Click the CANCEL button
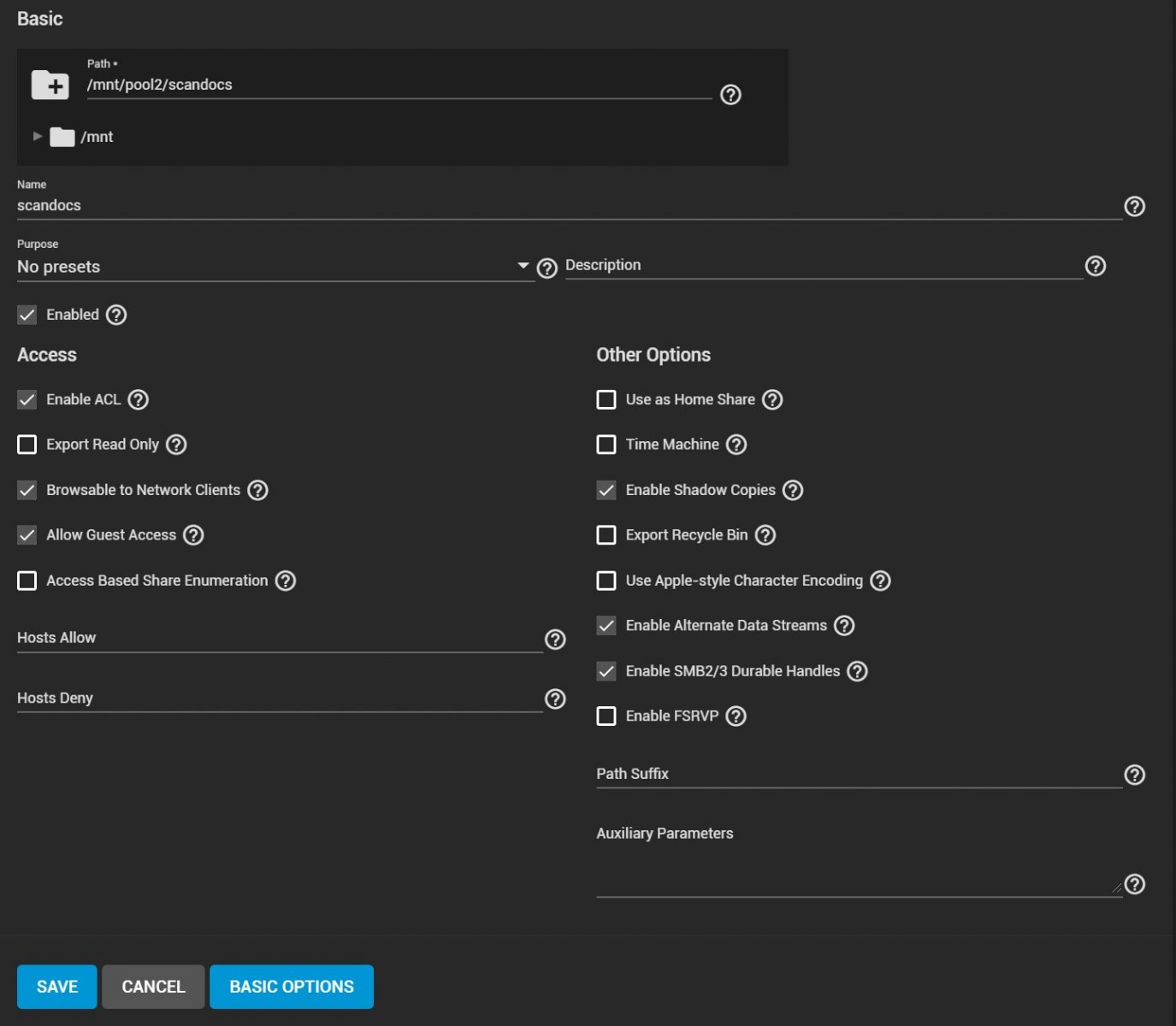Screen dimensions: 1176x1026 [153, 987]
